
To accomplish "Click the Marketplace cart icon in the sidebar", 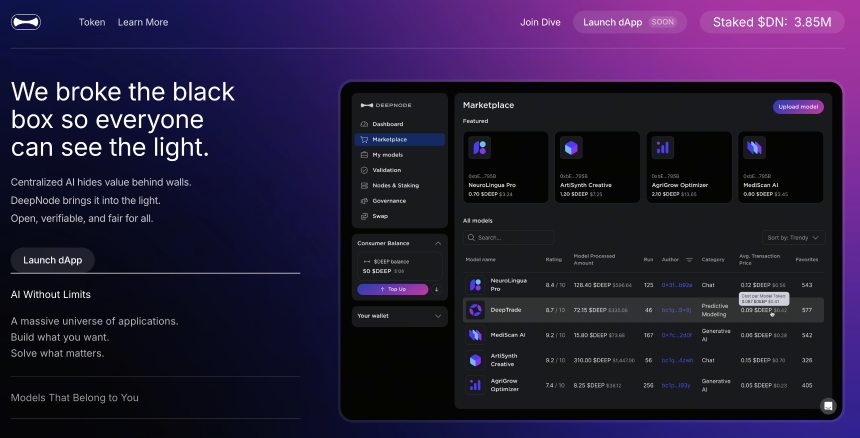I will pos(364,140).
